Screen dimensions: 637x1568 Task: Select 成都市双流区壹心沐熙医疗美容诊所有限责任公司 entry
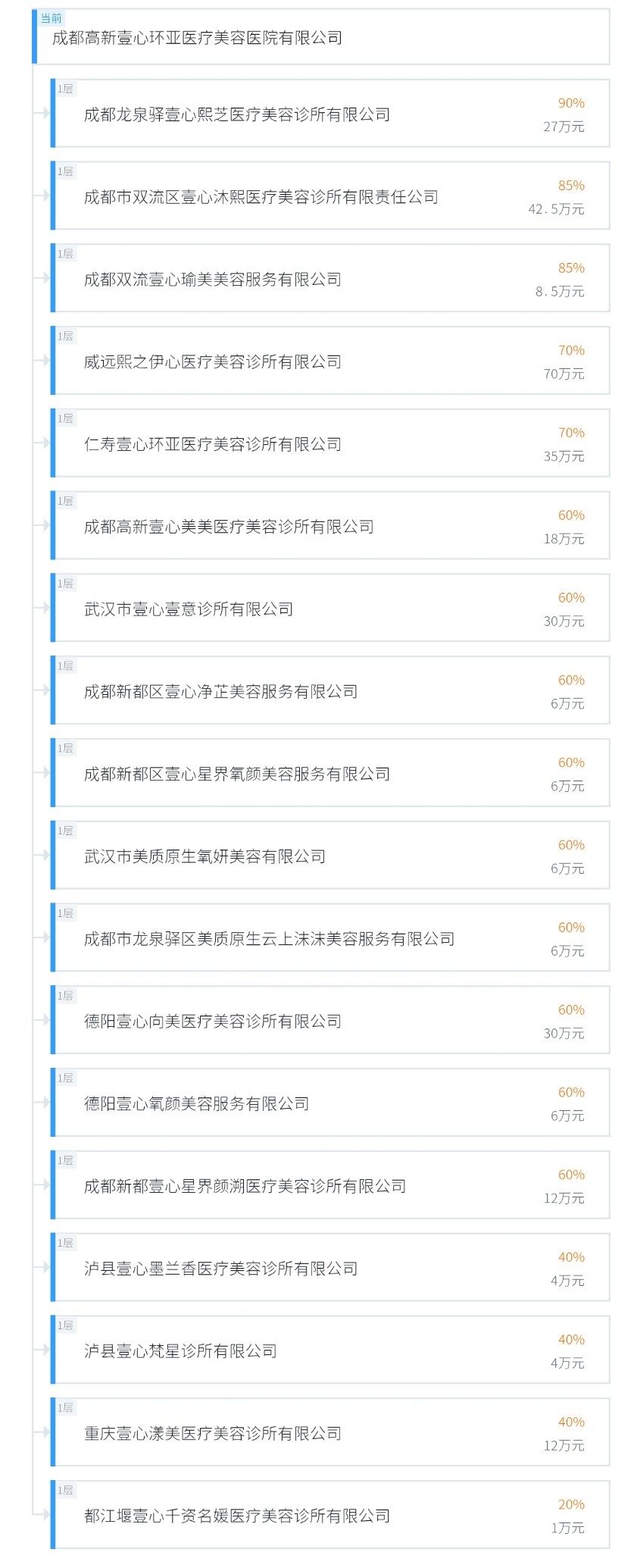click(261, 198)
